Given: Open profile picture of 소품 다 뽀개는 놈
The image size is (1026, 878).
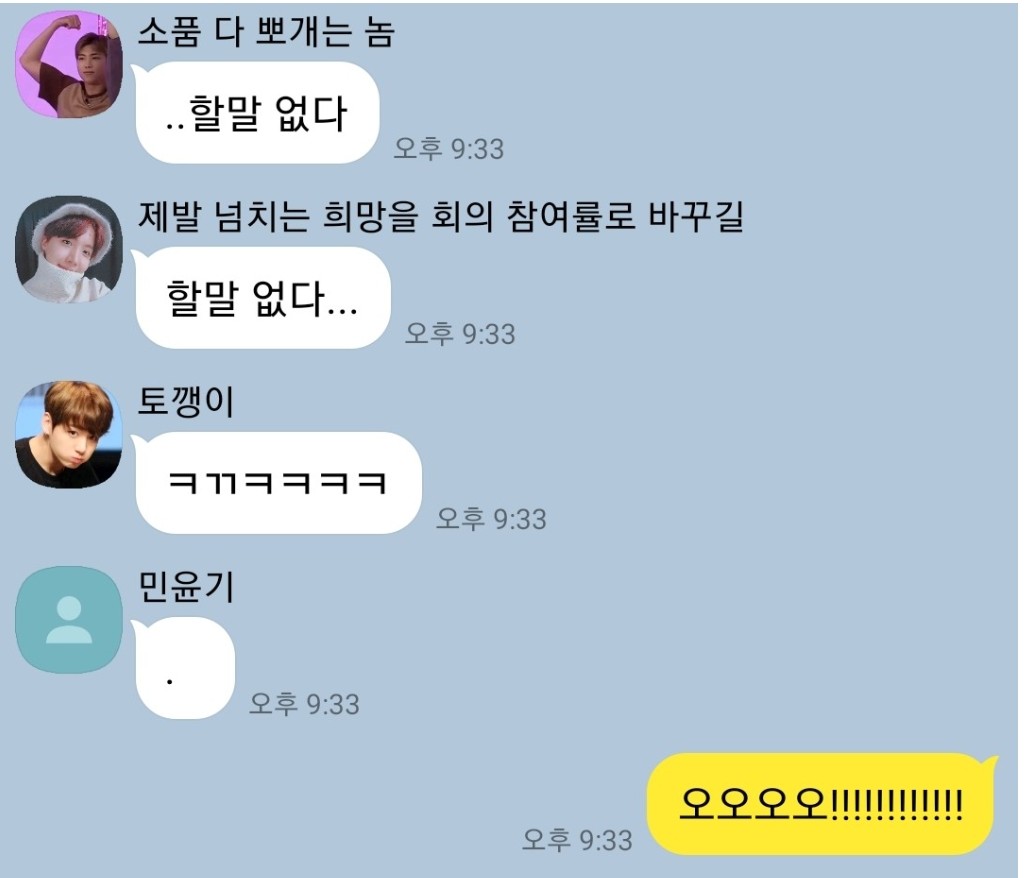Looking at the screenshot, I should pos(69,64).
